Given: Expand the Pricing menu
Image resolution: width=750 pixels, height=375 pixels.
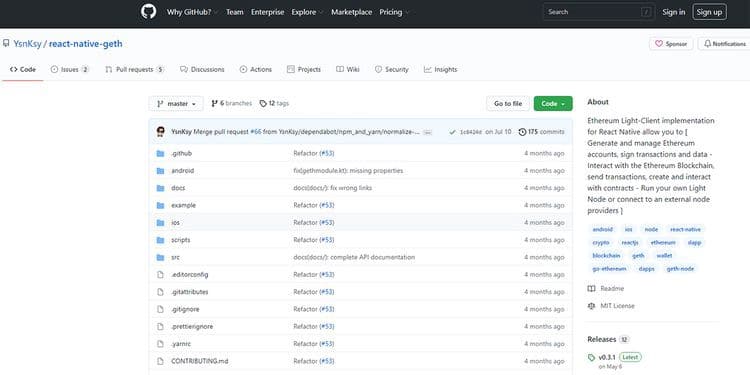Looking at the screenshot, I should pyautogui.click(x=395, y=12).
